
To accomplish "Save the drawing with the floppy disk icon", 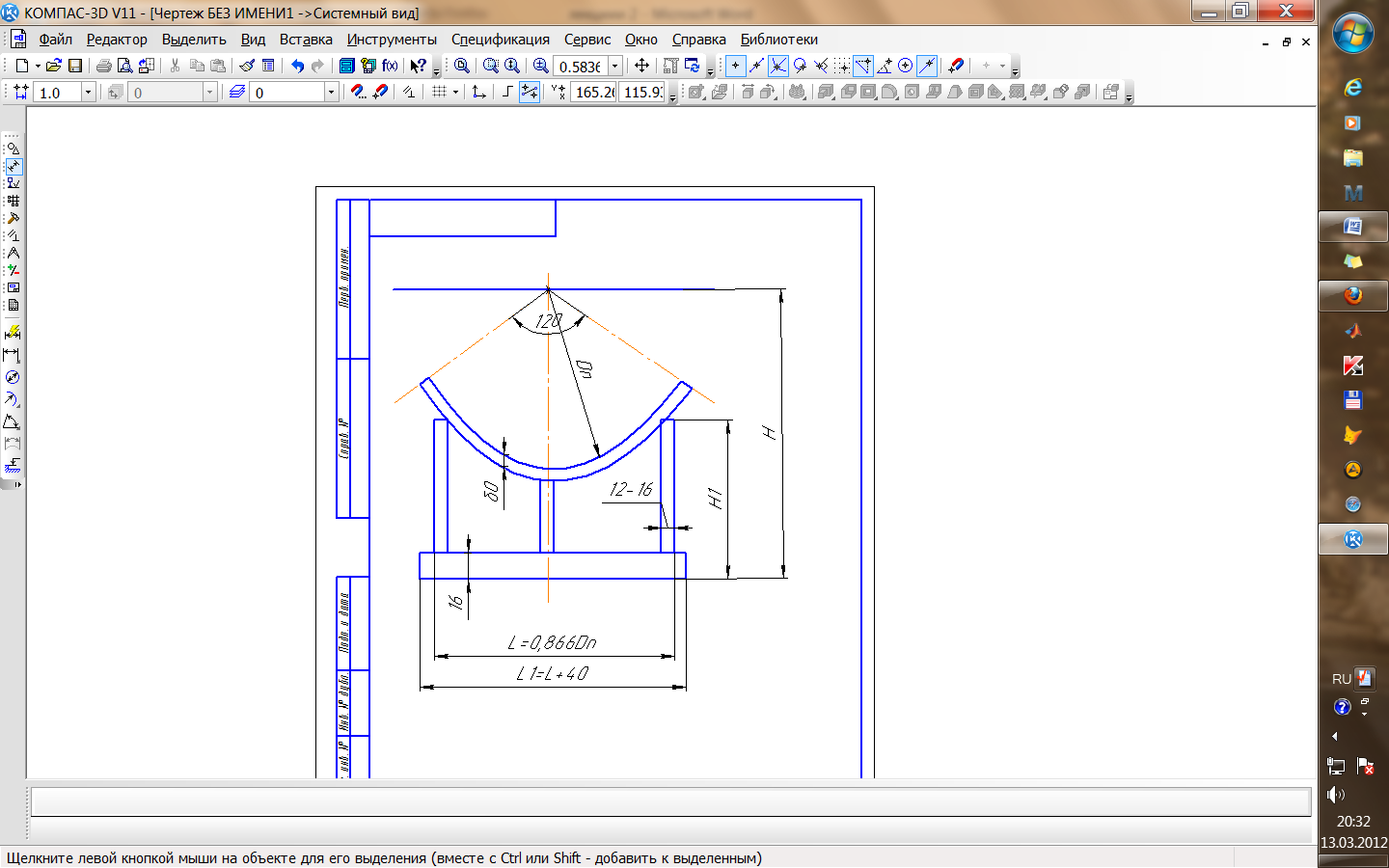I will [x=75, y=66].
